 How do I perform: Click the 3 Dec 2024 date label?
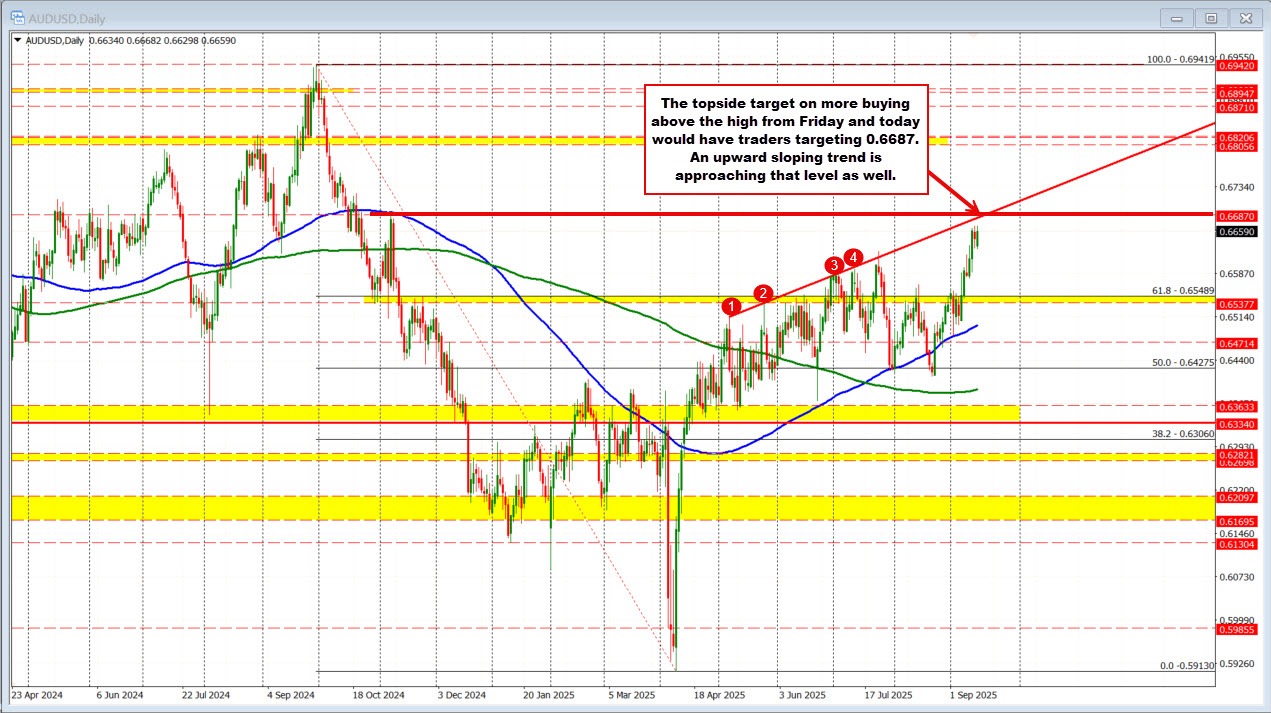tap(463, 693)
